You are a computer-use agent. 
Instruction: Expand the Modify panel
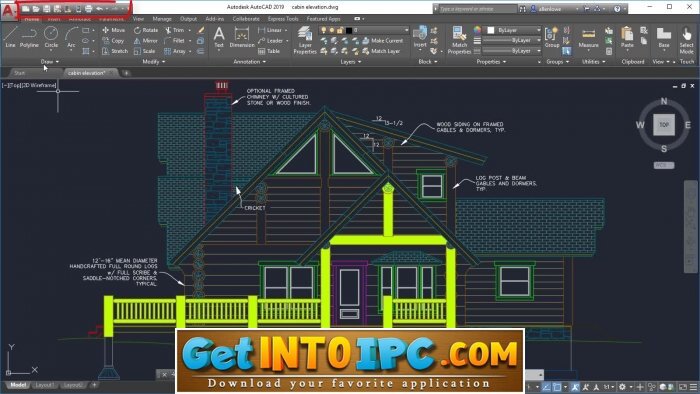tap(154, 62)
